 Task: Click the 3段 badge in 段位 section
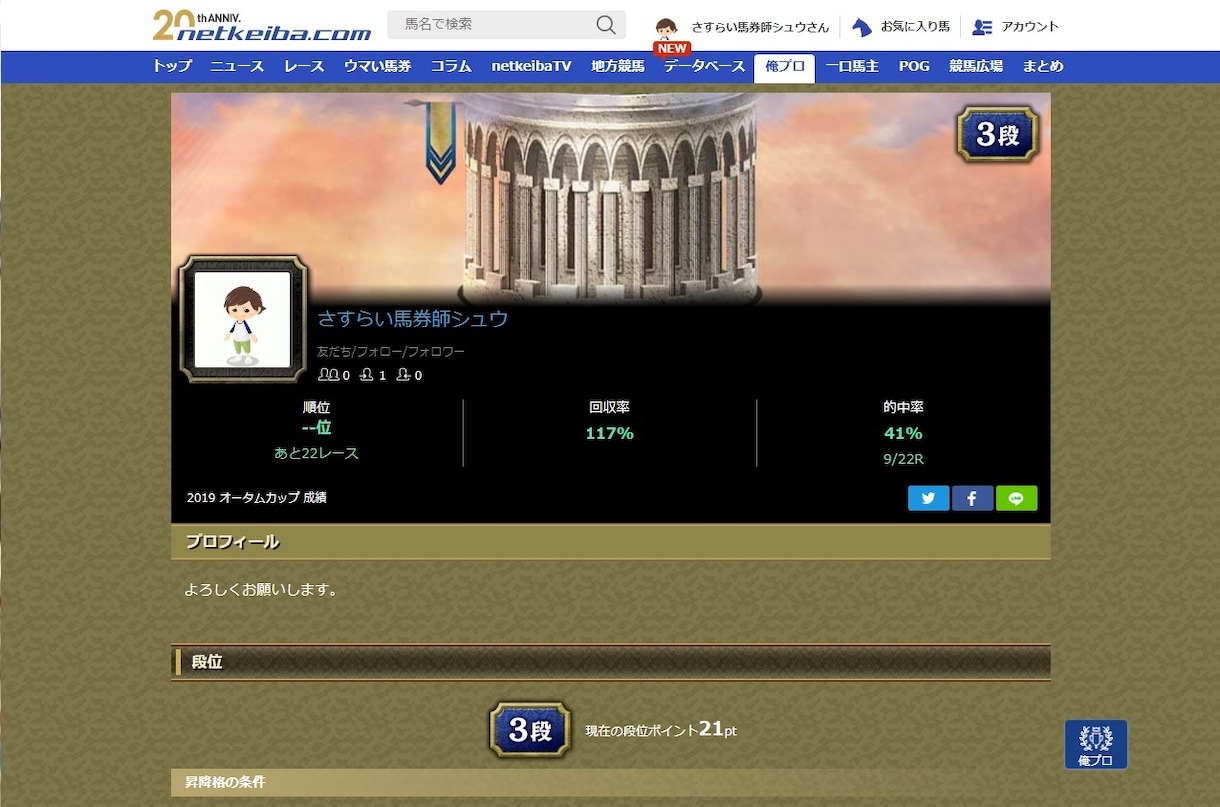530,729
